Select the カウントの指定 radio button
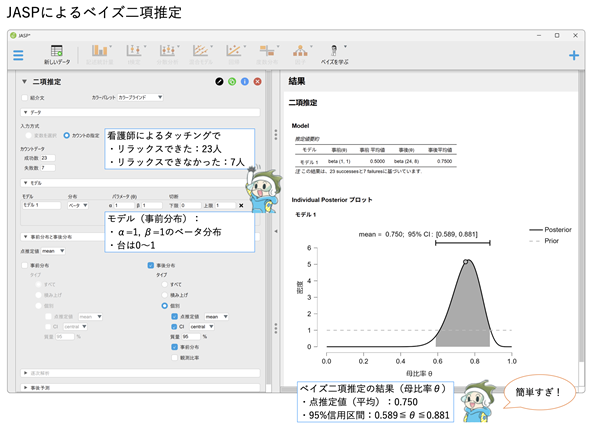Viewport: 590px width, 427px height. pyautogui.click(x=67, y=135)
